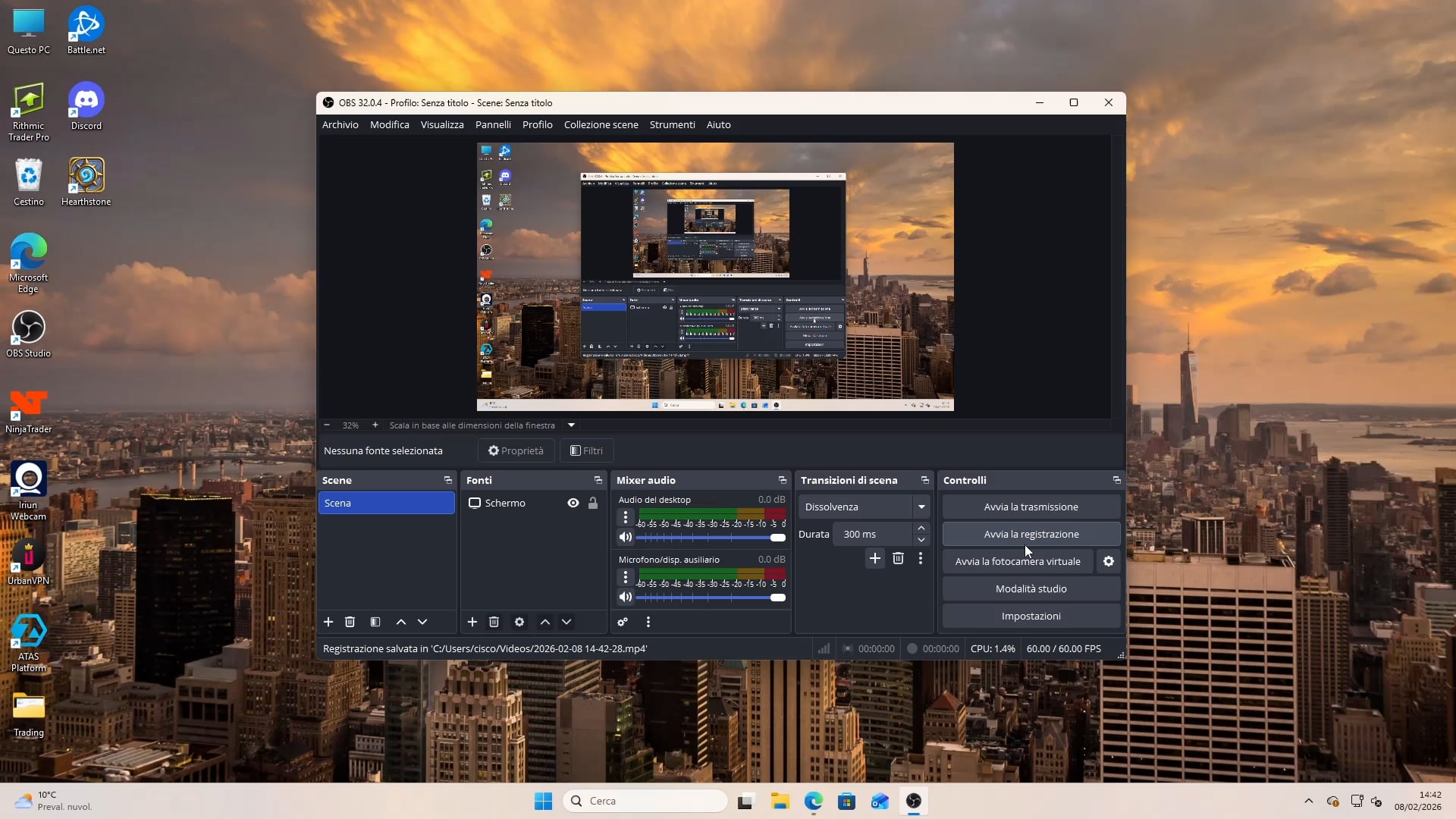
Task: Lock the Schermo source
Action: (x=593, y=503)
